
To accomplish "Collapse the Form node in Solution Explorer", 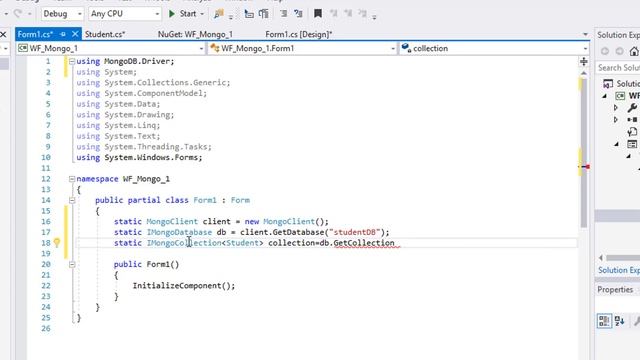I will click(x=616, y=144).
